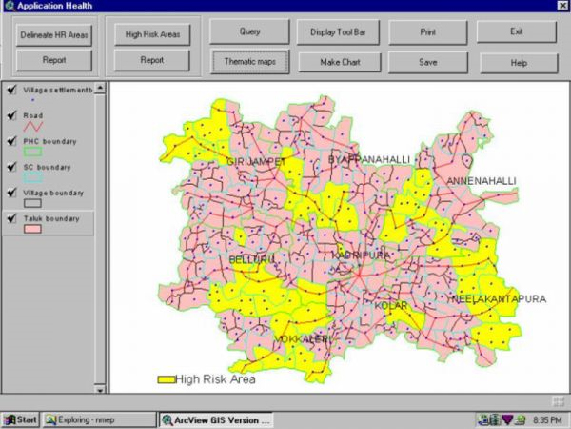Disable the Taluk boundary layer checkbox
The image size is (571, 429).
[x=12, y=218]
